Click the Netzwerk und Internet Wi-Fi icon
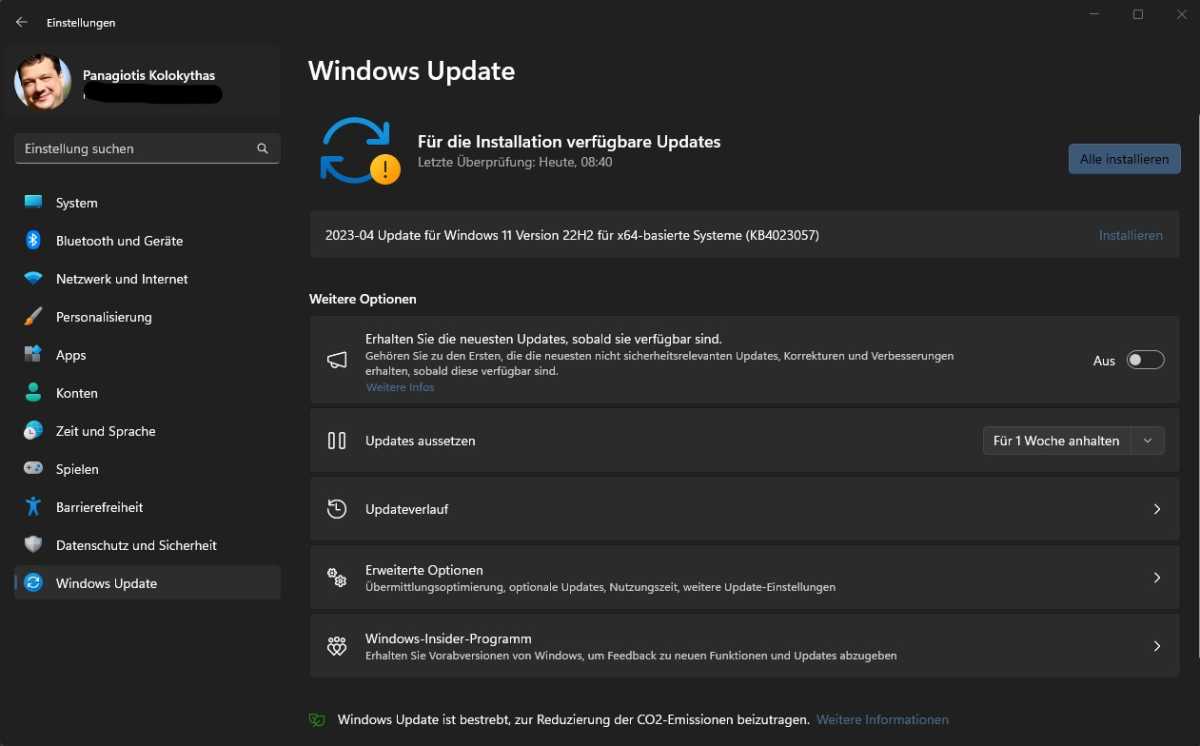This screenshot has height=746, width=1200. pyautogui.click(x=34, y=279)
